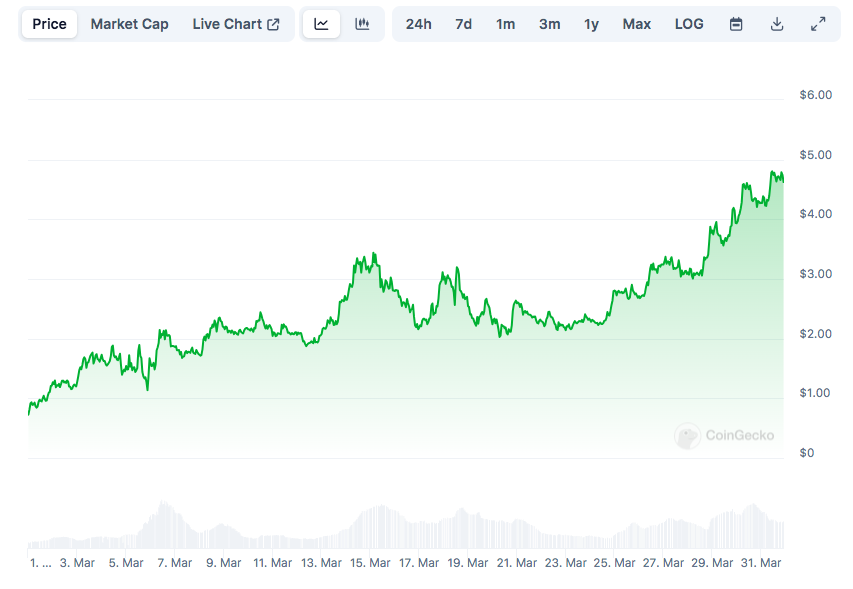Click the 5. Mar date label
Image resolution: width=853 pixels, height=589 pixels.
[x=126, y=563]
